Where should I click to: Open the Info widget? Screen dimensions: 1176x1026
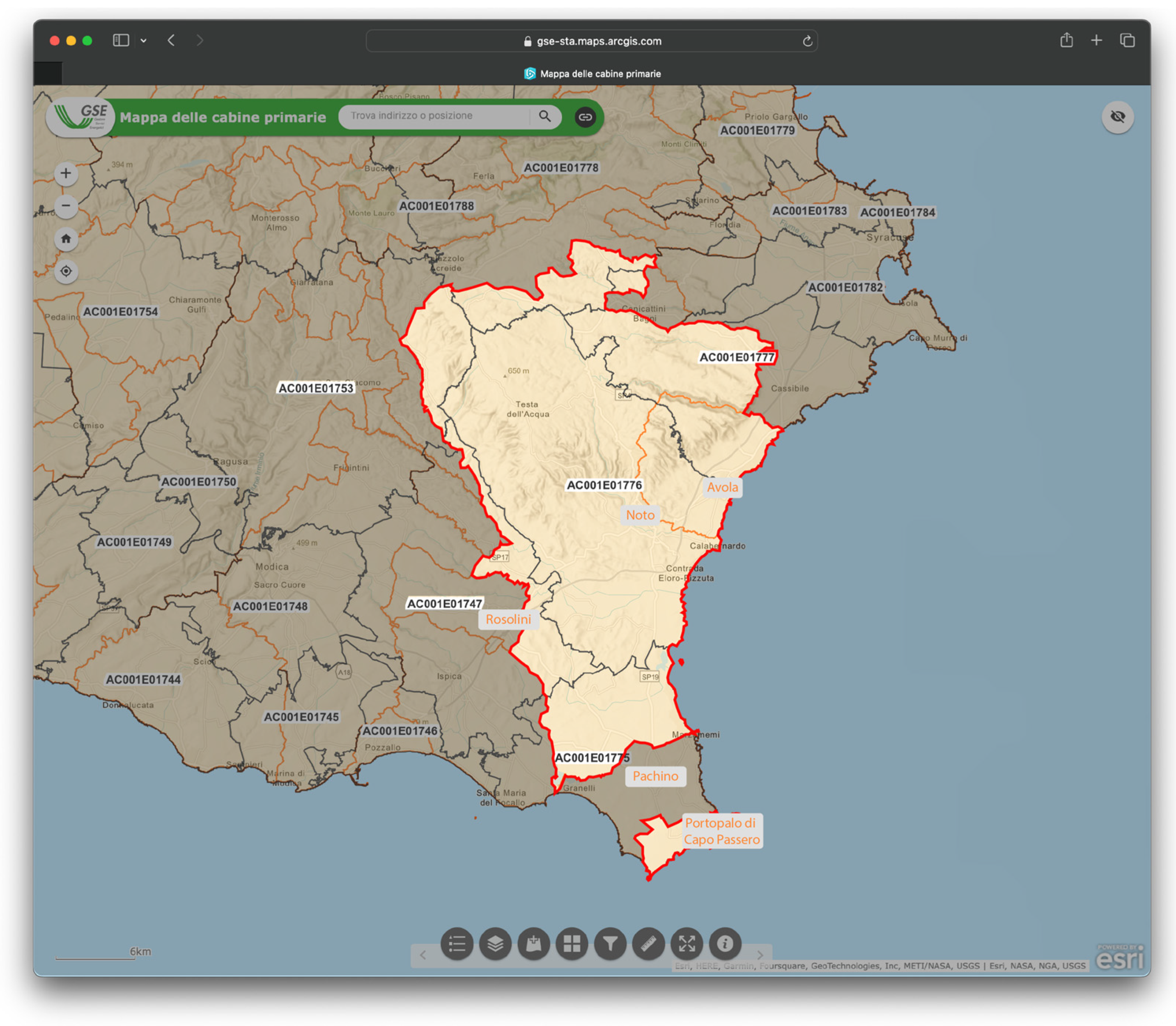(x=725, y=943)
